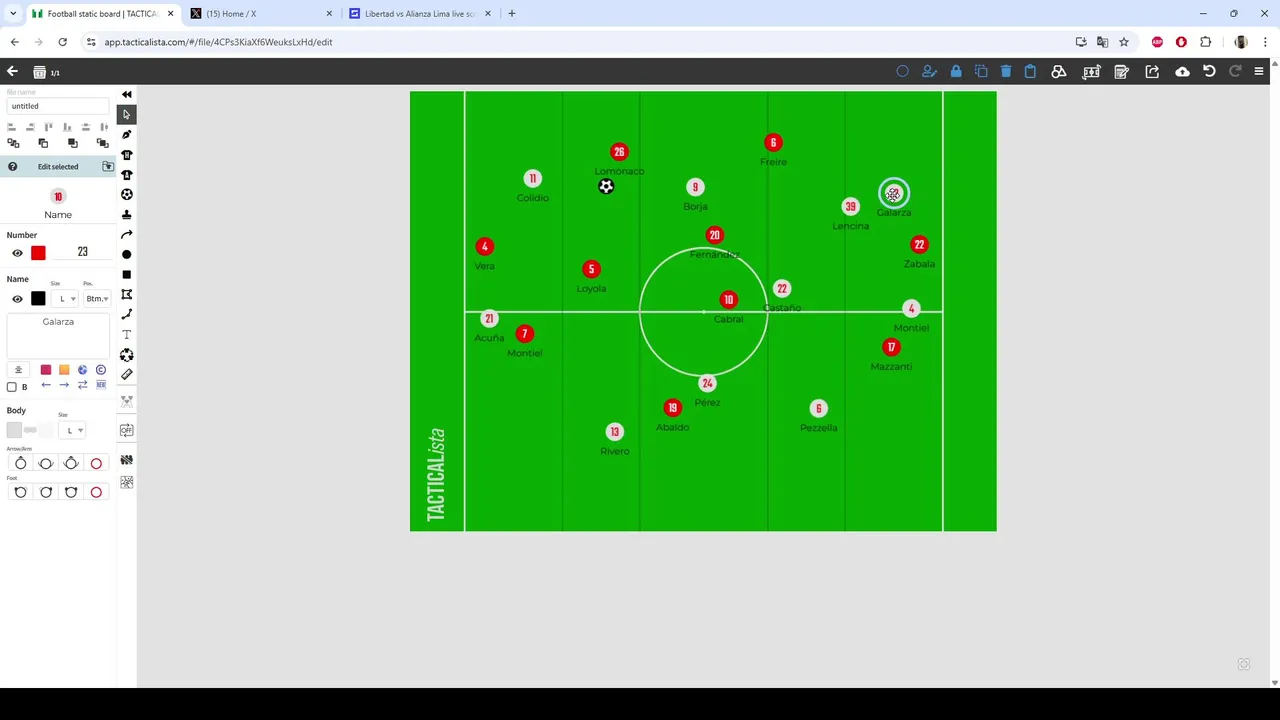Delete selected with trash icon
1280x720 pixels.
[1005, 72]
